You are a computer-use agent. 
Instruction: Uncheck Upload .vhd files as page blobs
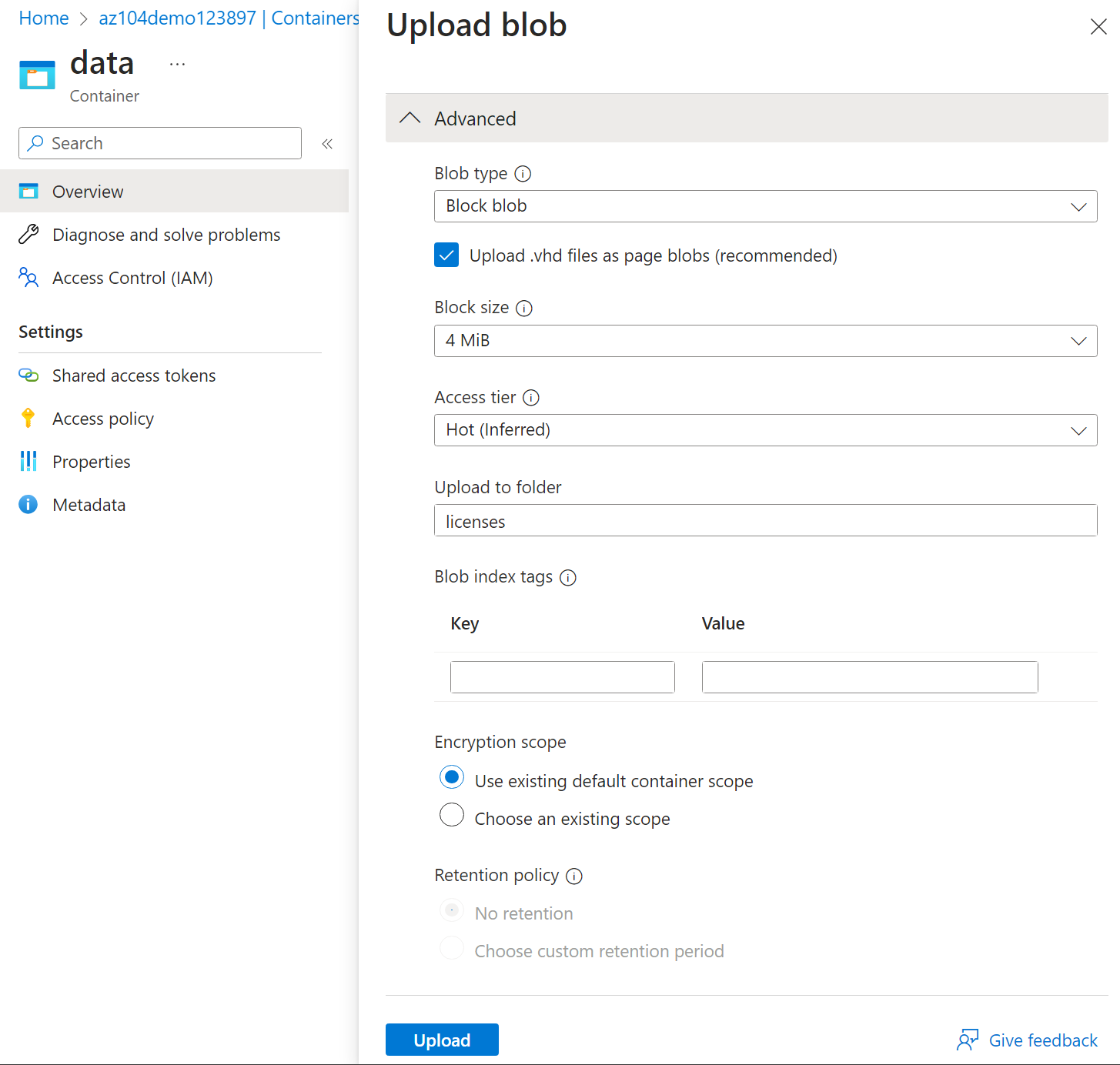[x=446, y=255]
